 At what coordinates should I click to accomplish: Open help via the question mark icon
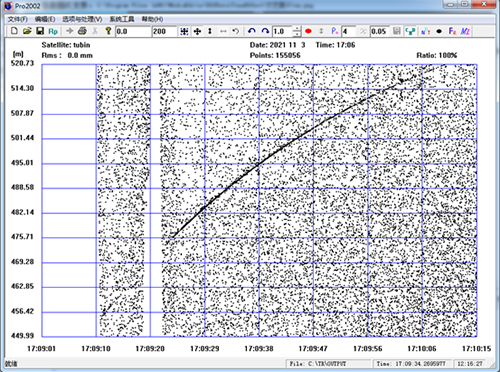(x=108, y=31)
